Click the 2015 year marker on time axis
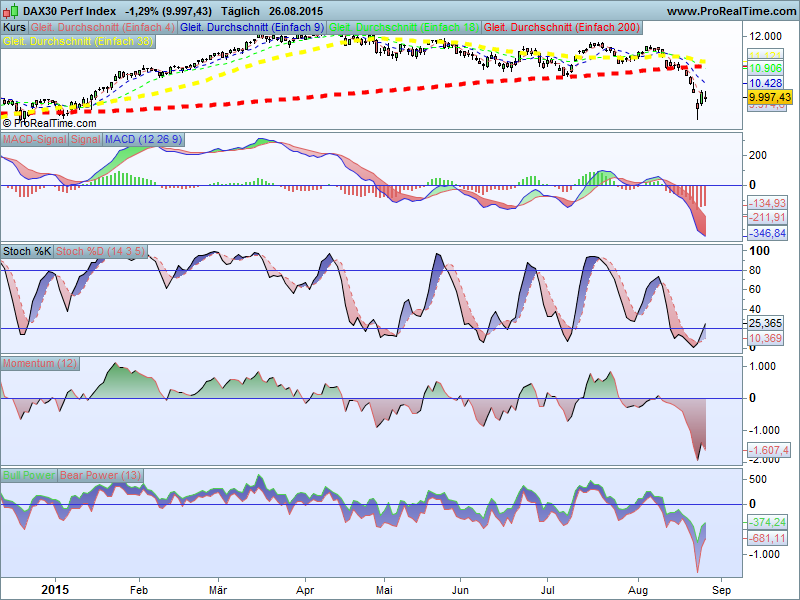Screen dimensions: 800x600 pyautogui.click(x=55, y=590)
